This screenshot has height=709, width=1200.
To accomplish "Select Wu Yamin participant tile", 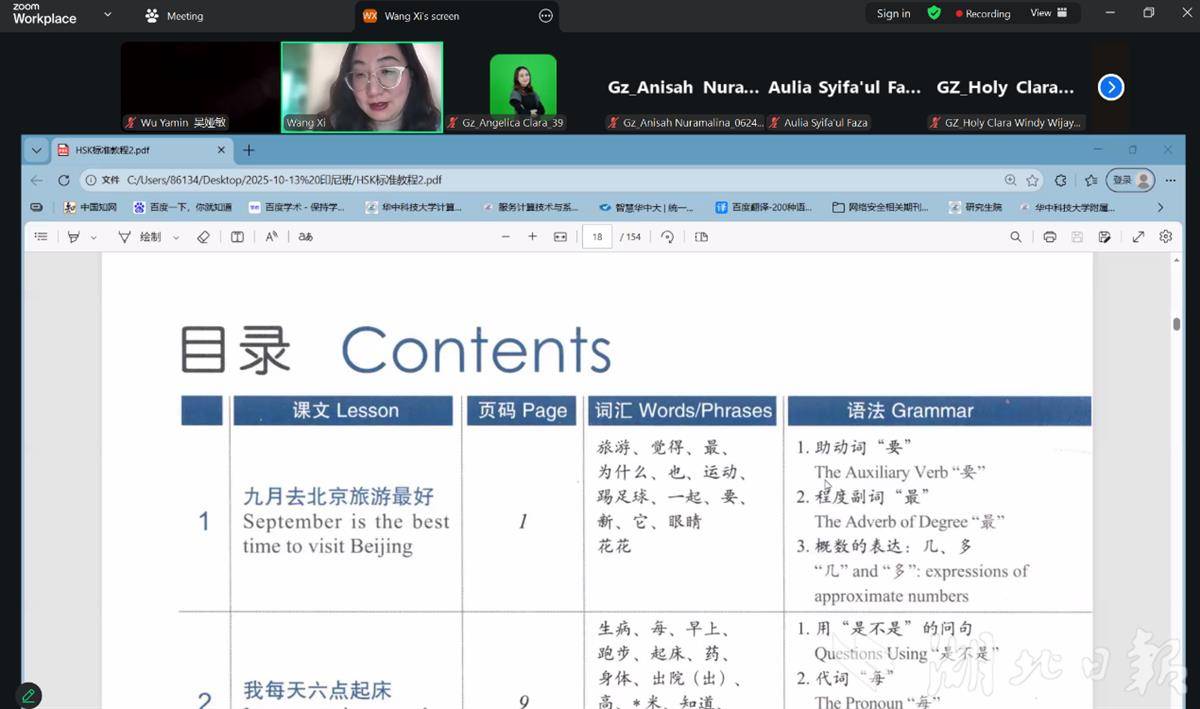I will (200, 87).
